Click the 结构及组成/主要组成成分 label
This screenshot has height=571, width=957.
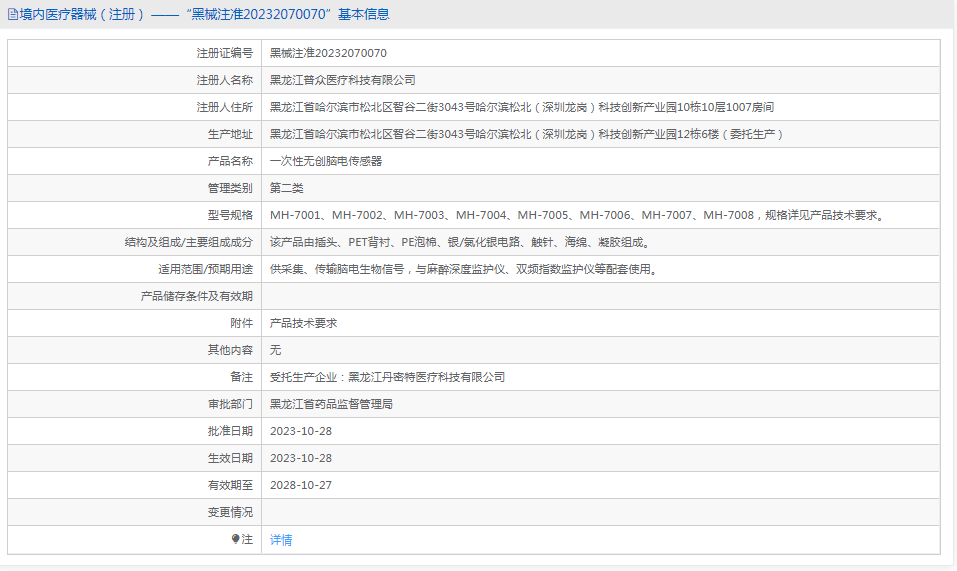[189, 242]
